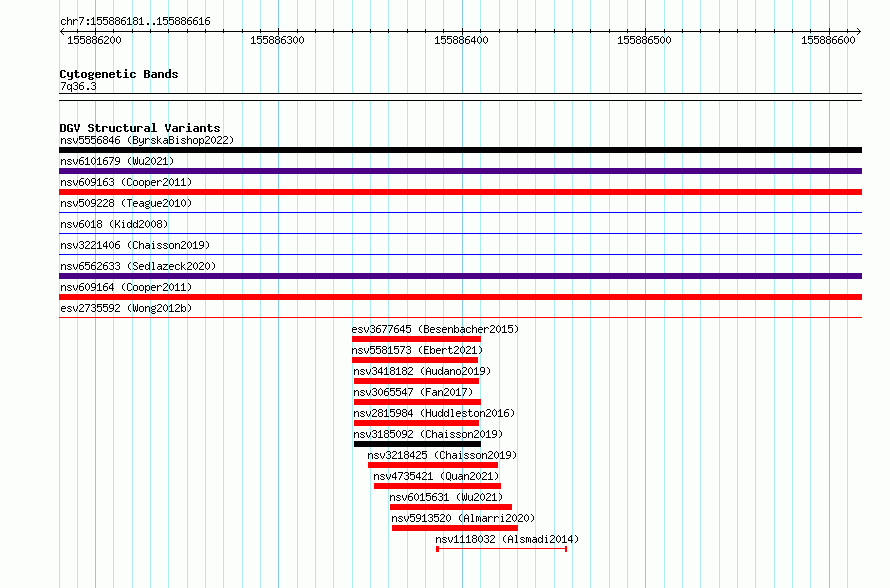The height and width of the screenshot is (588, 890).
Task: Click the red bar under nsv4735421
Action: click(x=437, y=486)
